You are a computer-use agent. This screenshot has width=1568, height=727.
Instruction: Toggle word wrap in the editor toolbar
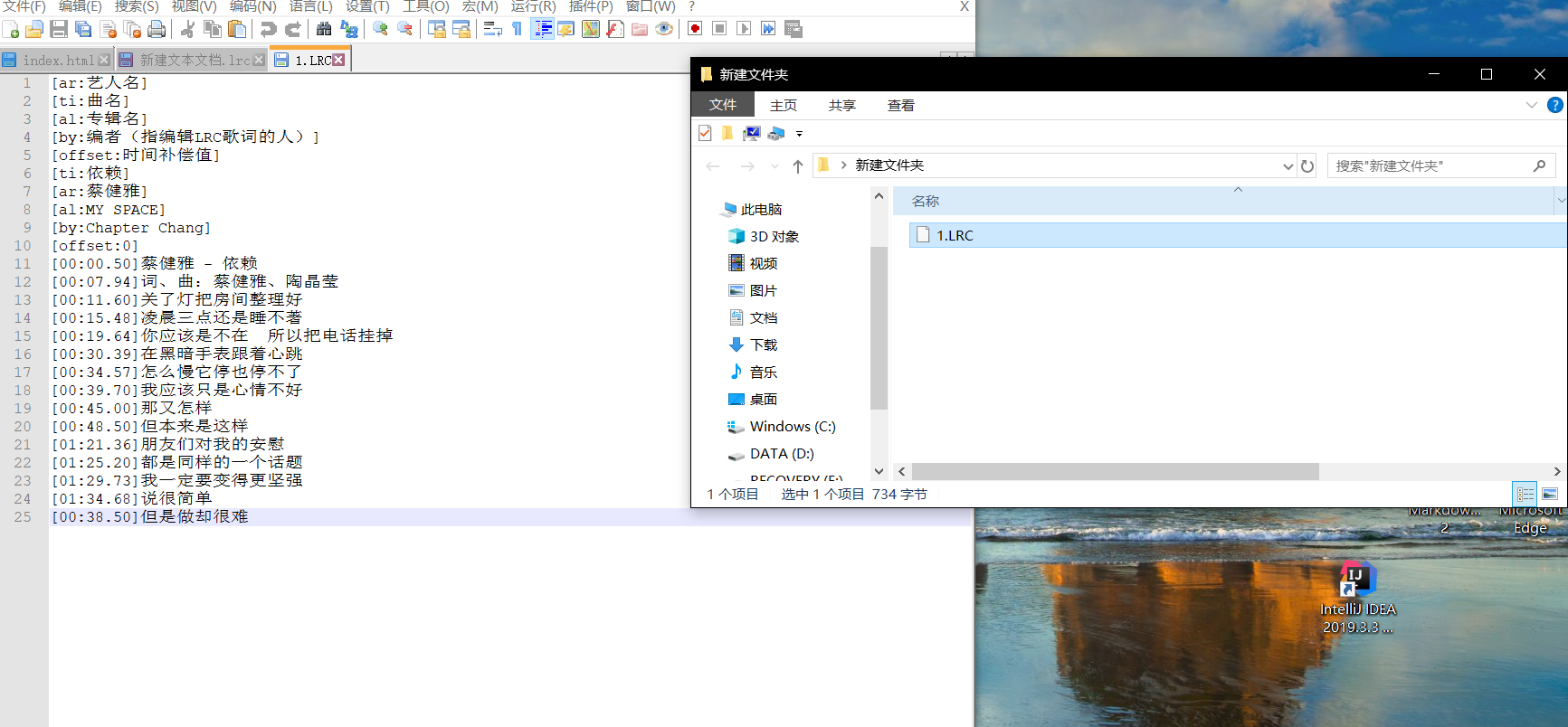pyautogui.click(x=492, y=29)
